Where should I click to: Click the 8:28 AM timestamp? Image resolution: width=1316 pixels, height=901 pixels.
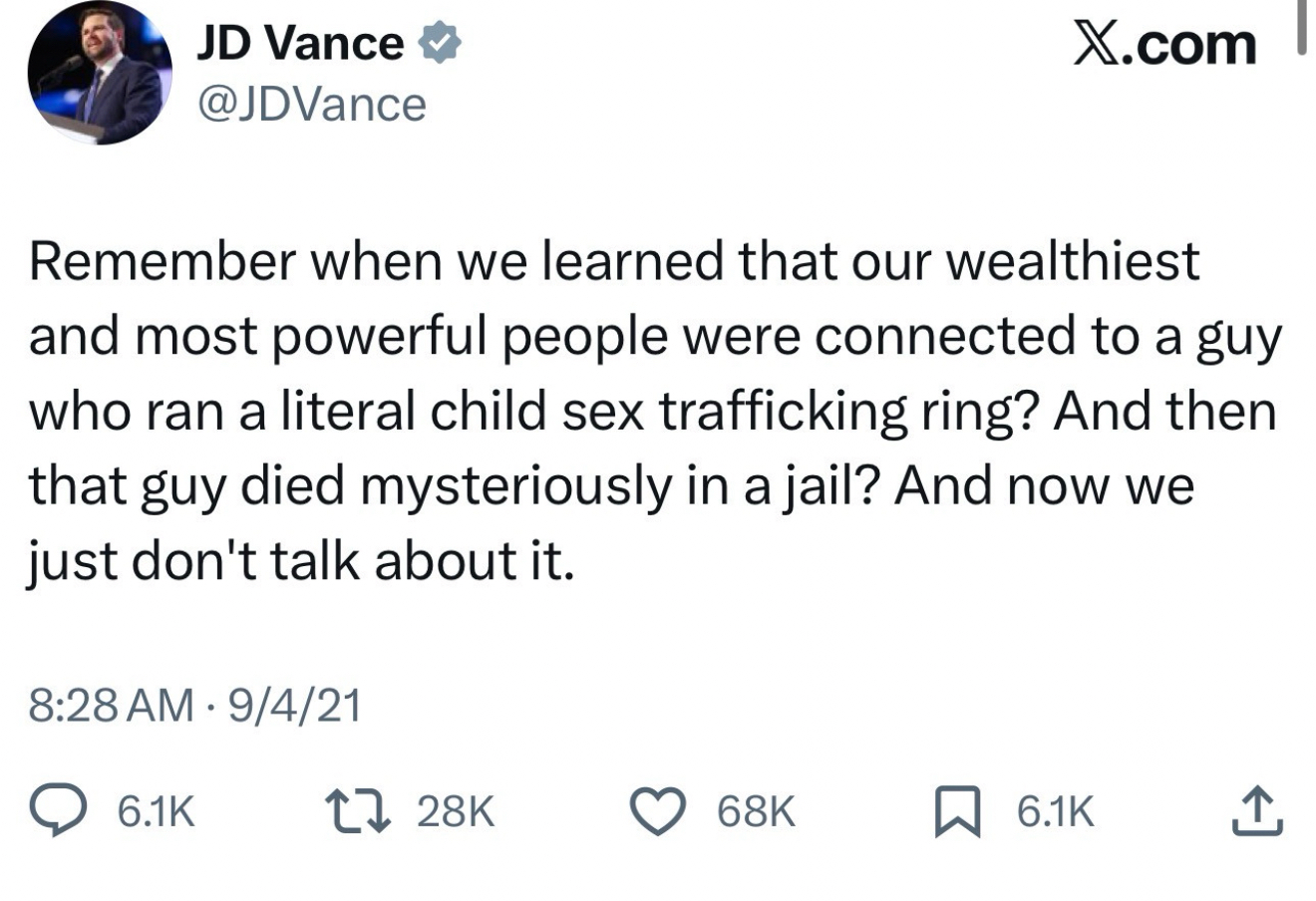coord(112,706)
